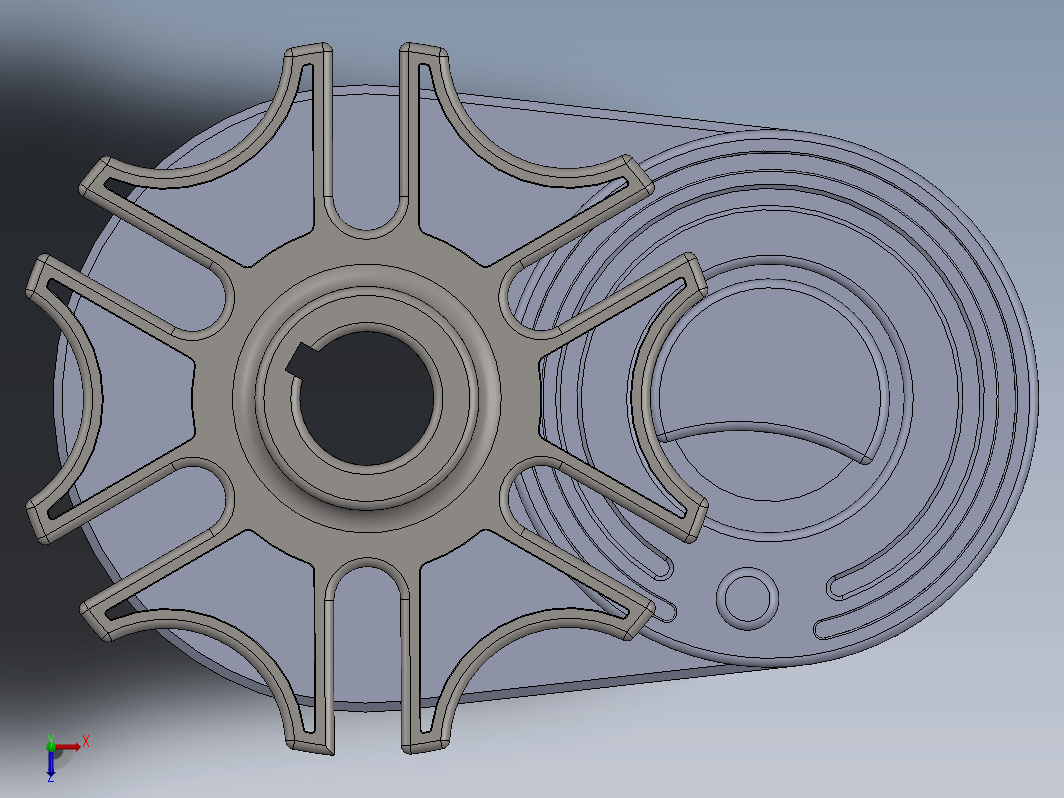Select the central bore hole of the impeller
The height and width of the screenshot is (798, 1064).
(367, 398)
